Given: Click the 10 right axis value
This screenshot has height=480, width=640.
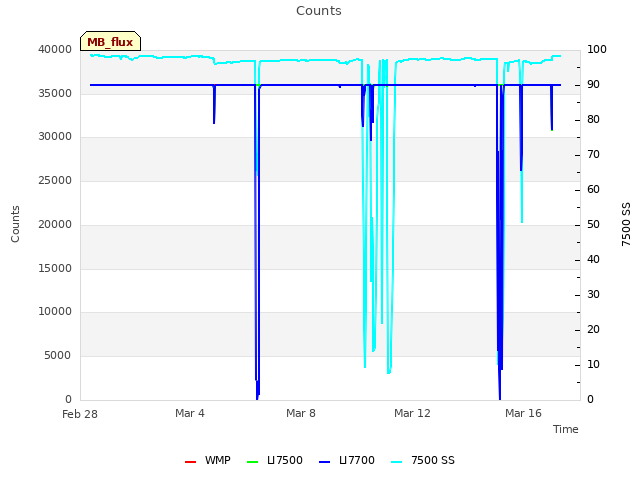Looking at the screenshot, I should 593,364.
